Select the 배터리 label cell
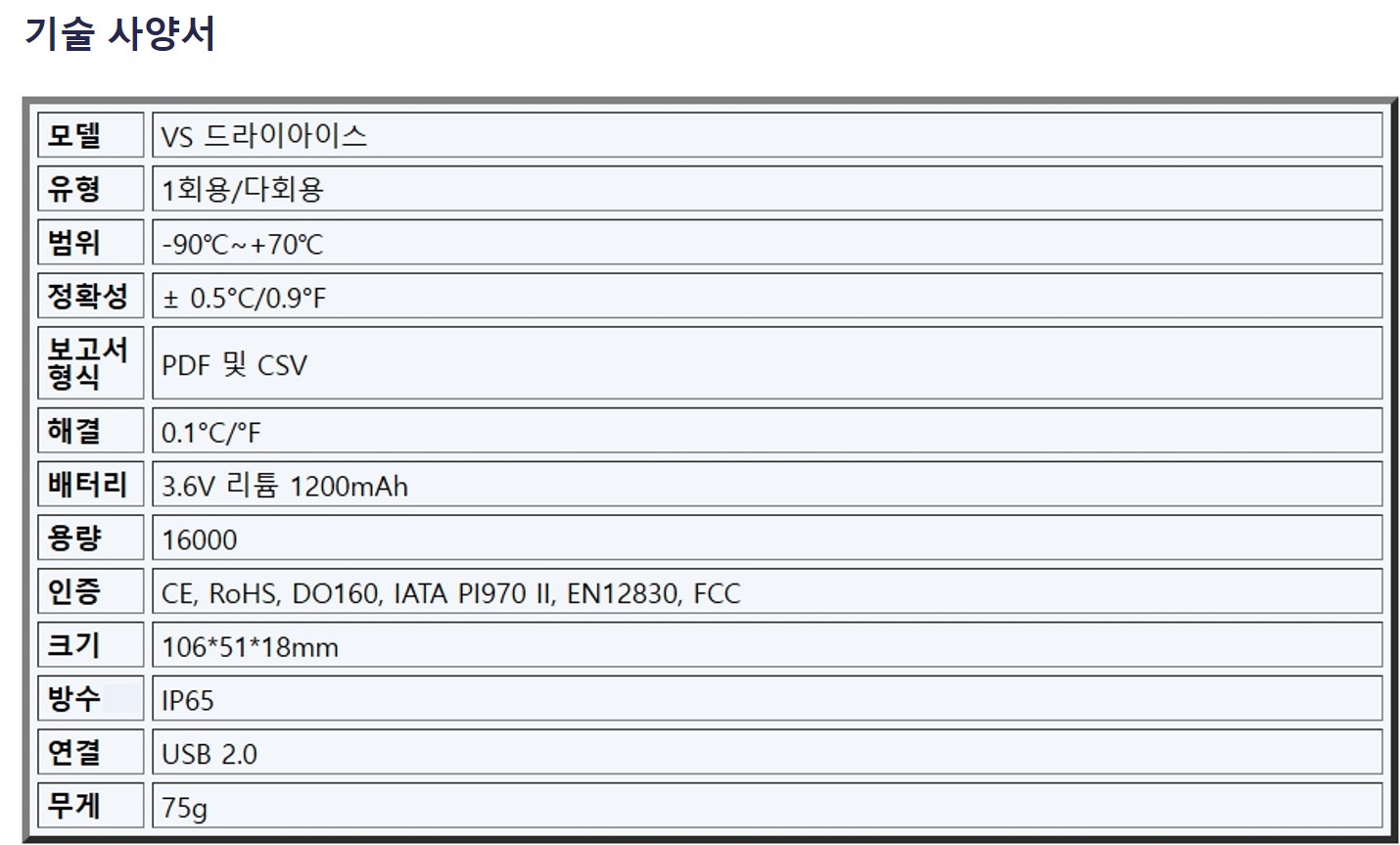Viewport: 1400px width, 845px height. [x=88, y=484]
